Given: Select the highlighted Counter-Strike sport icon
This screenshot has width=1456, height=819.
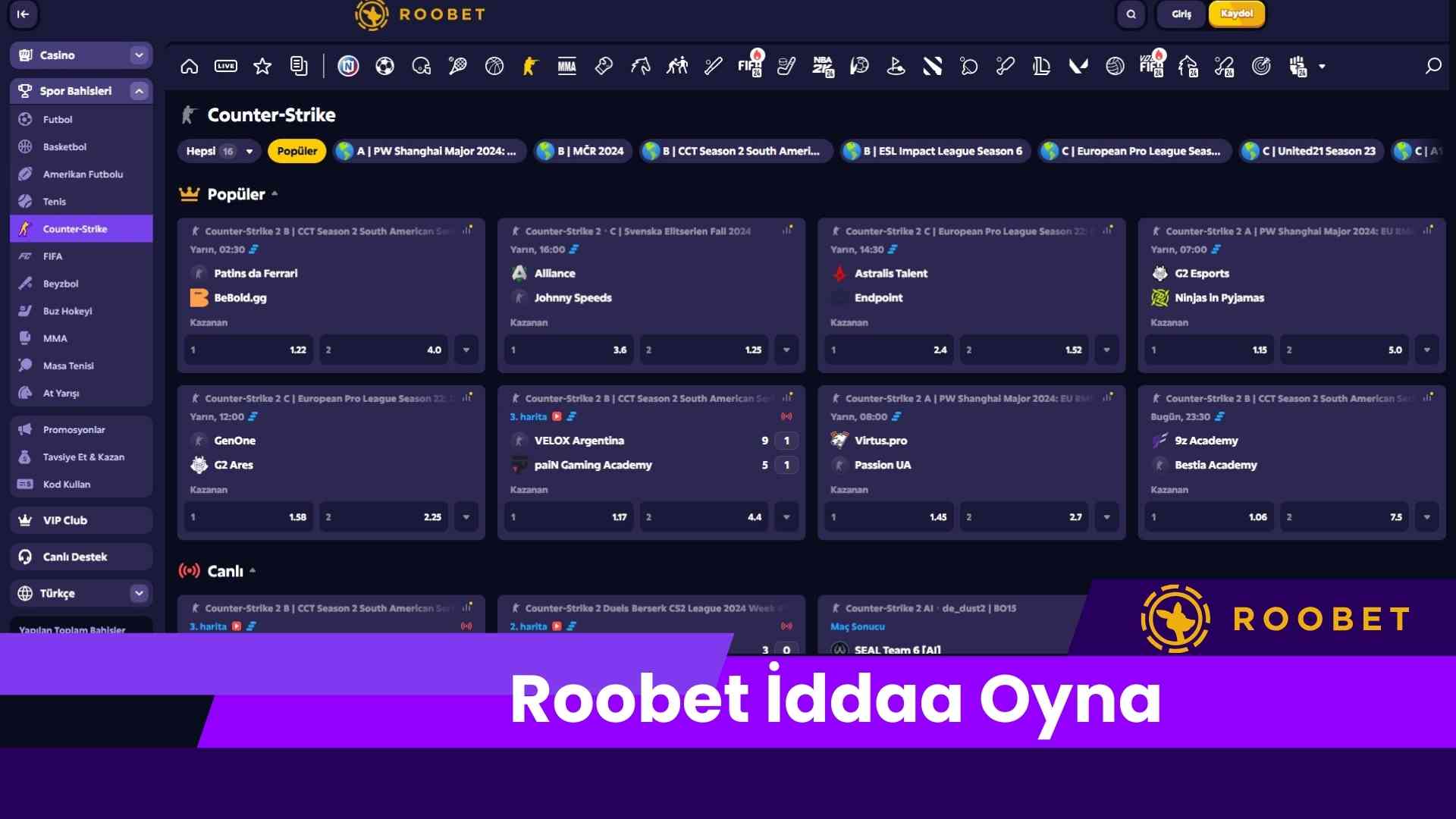Looking at the screenshot, I should click(530, 67).
